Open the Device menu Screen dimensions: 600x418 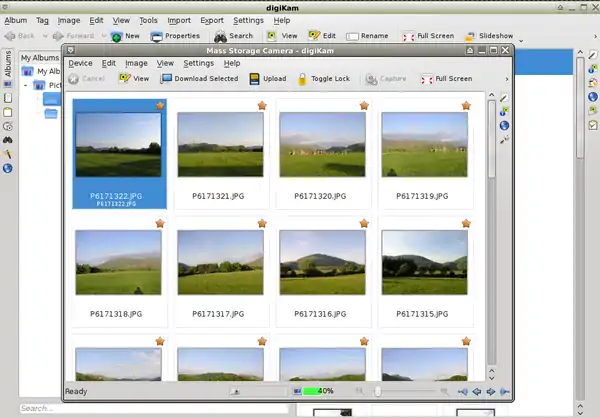(x=80, y=63)
